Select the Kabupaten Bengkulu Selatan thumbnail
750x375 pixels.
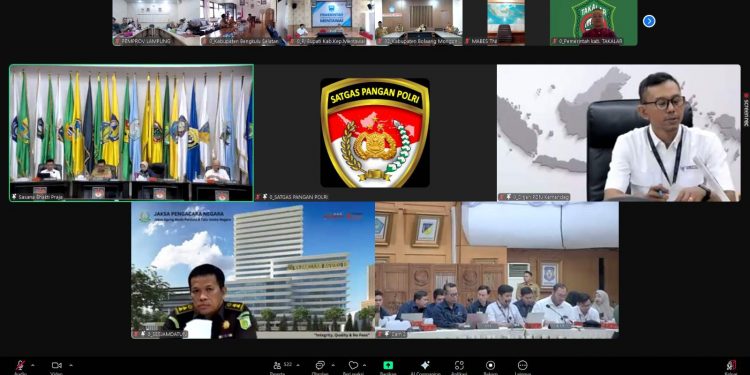click(243, 22)
